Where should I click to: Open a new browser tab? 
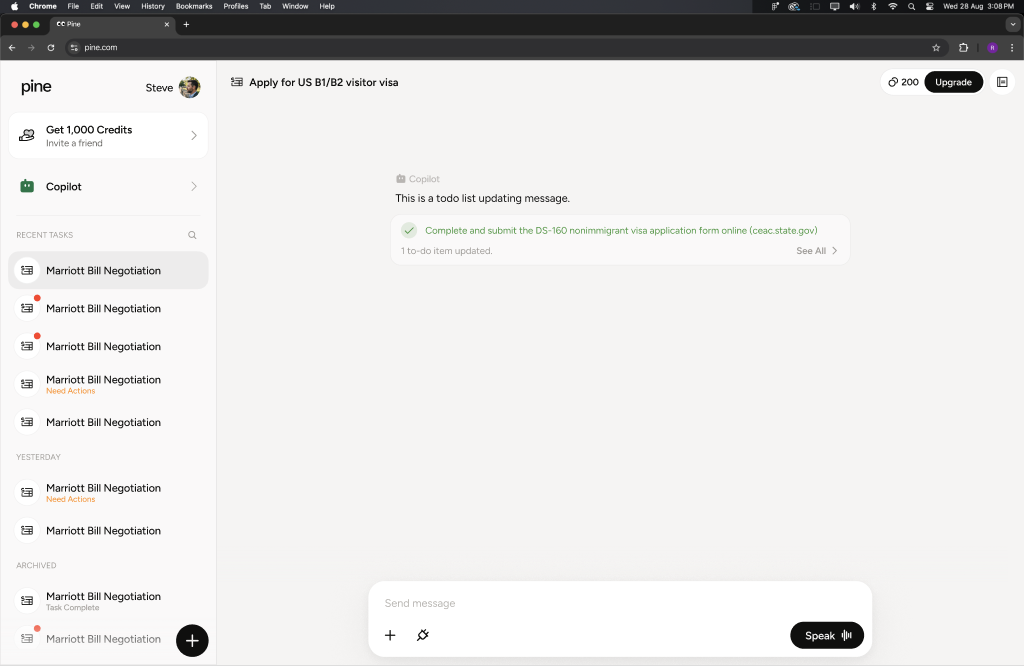pos(186,24)
